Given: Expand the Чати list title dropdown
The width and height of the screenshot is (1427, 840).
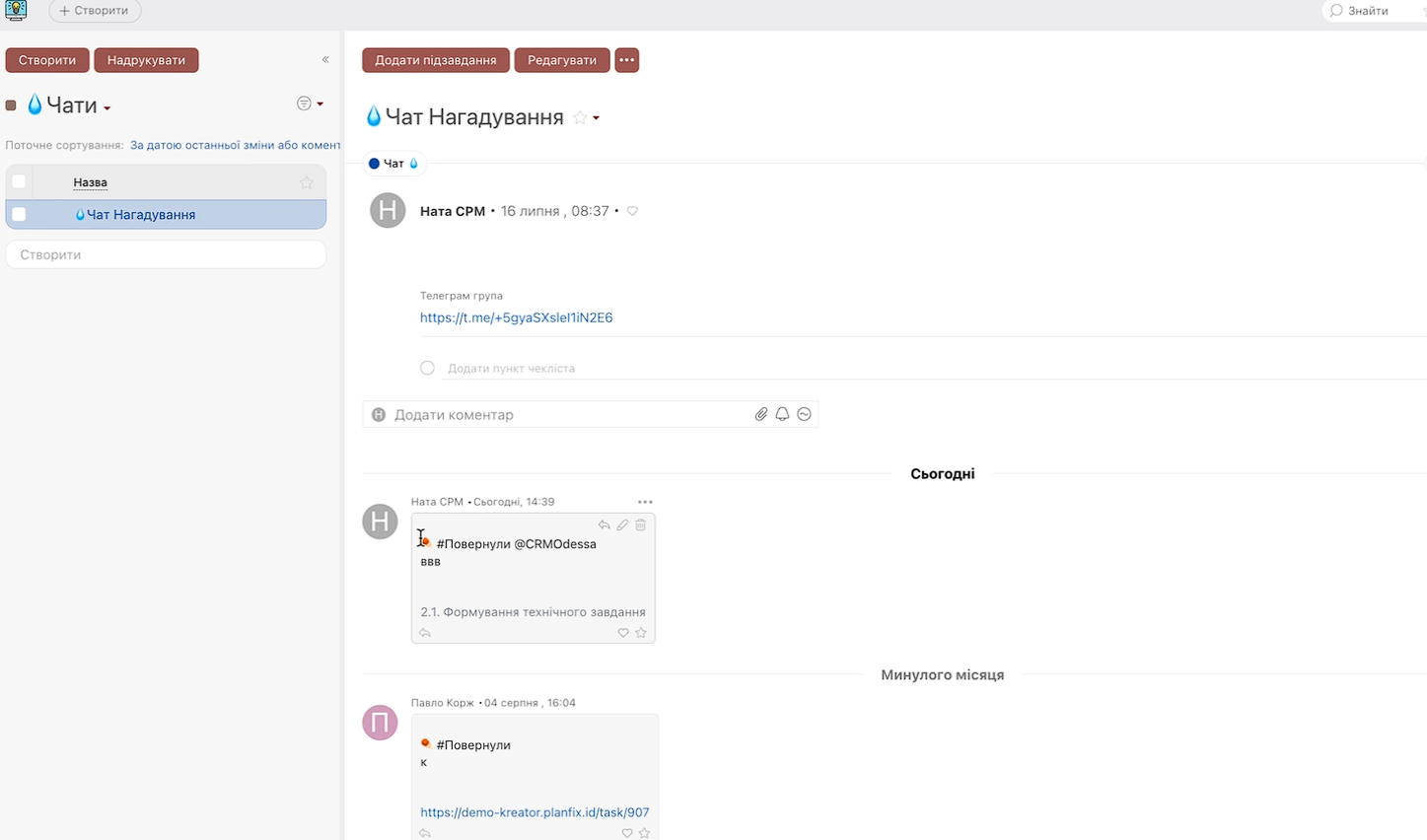Looking at the screenshot, I should point(107,107).
